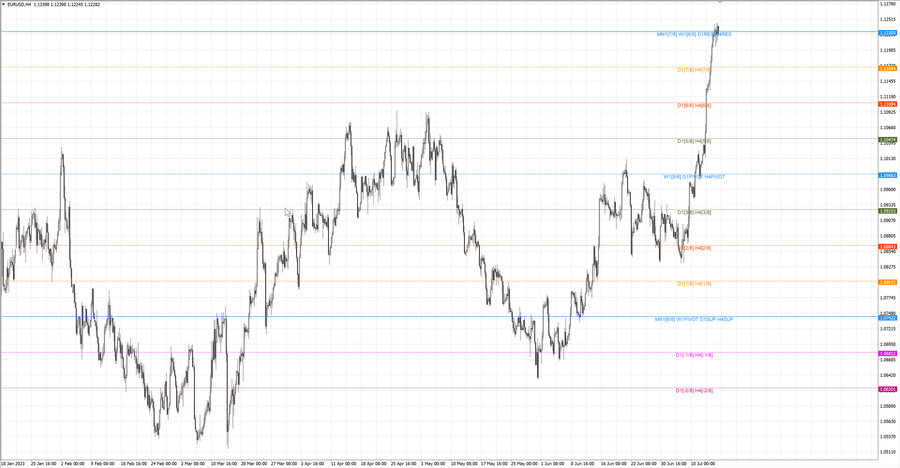Click the dark pink price tag on the D1[-2/8] line

(887, 389)
